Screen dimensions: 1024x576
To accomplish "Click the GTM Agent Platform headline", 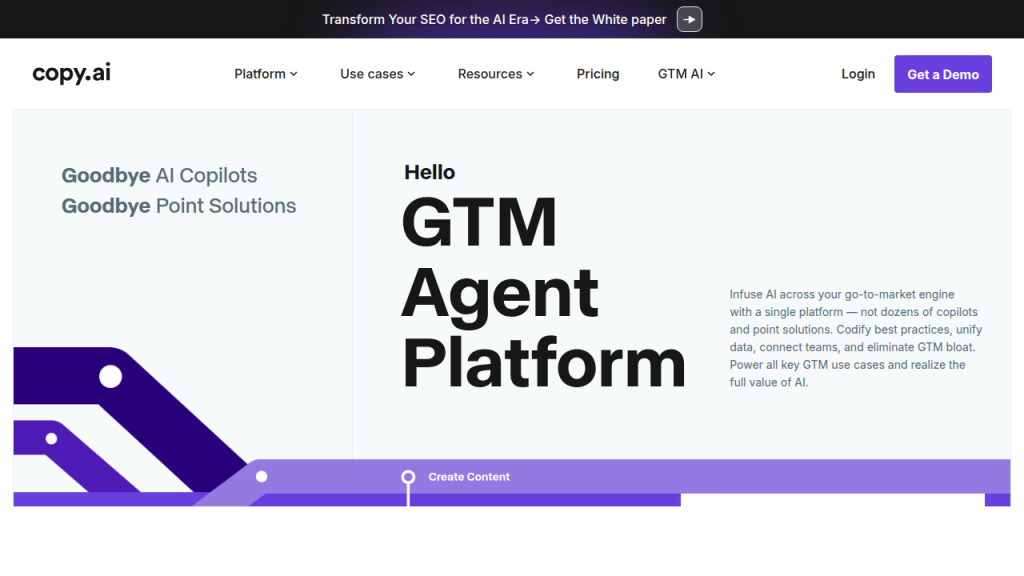I will pos(543,293).
